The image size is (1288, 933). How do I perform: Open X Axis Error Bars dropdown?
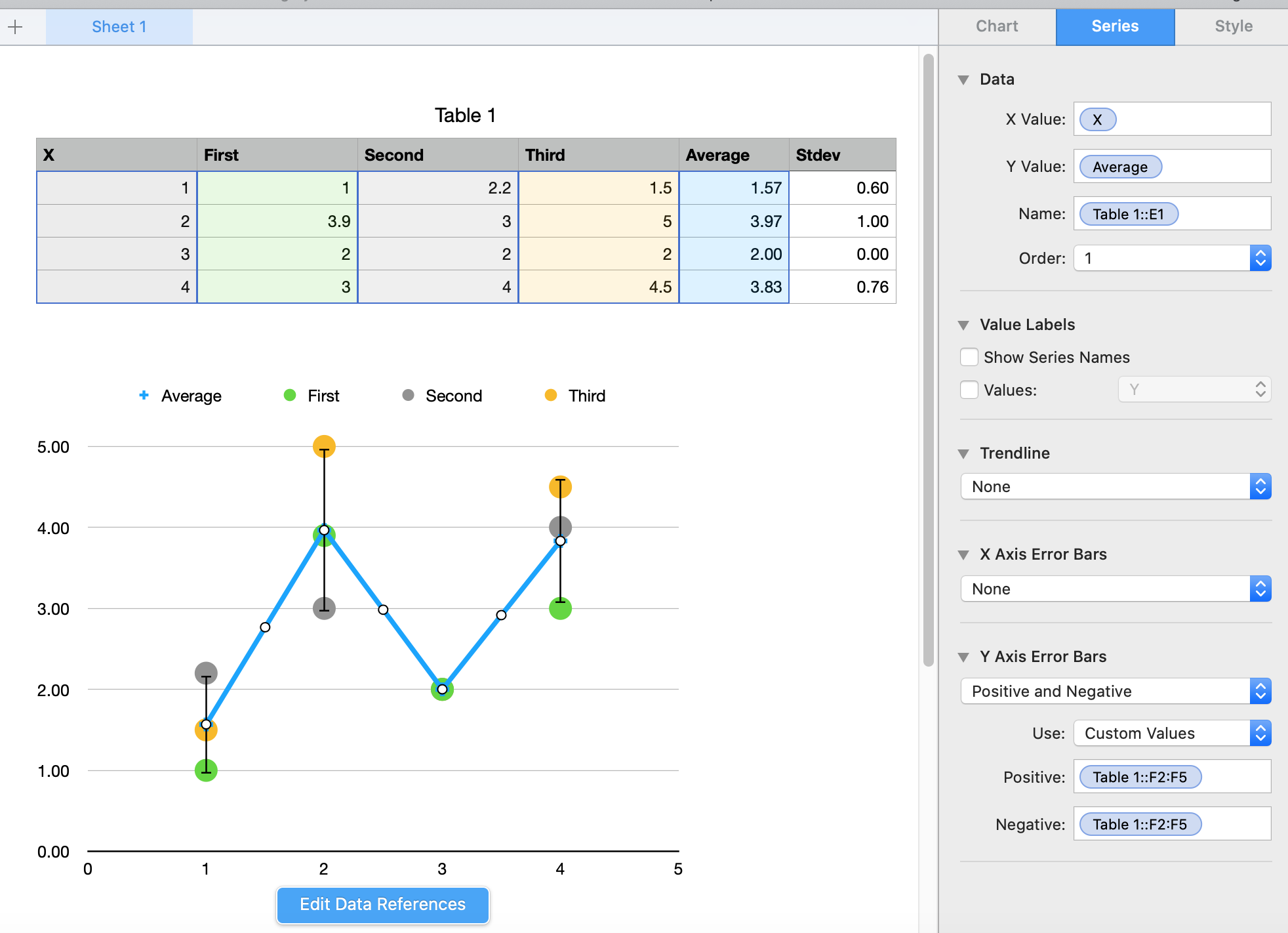[1115, 589]
